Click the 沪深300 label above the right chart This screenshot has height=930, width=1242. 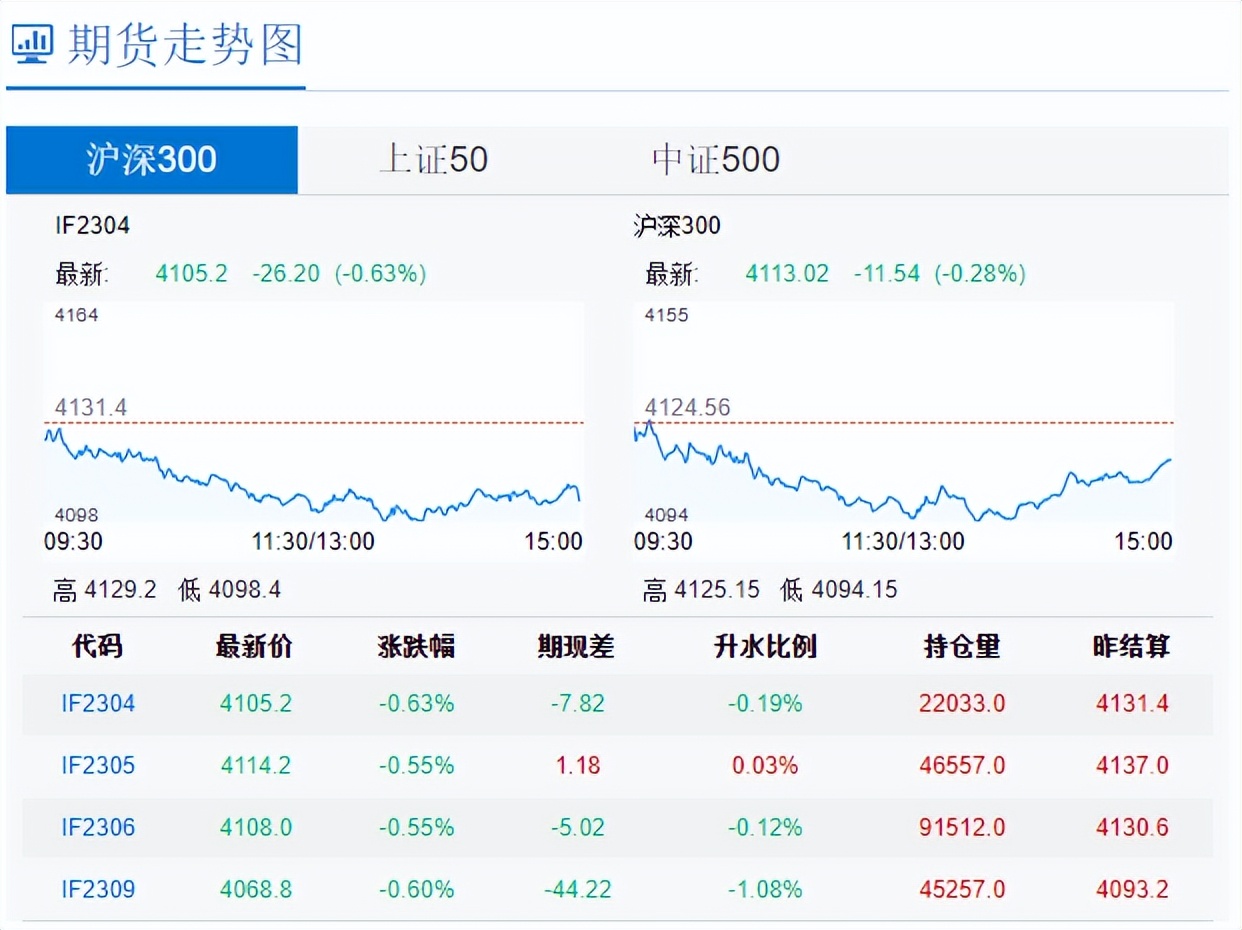pos(675,225)
